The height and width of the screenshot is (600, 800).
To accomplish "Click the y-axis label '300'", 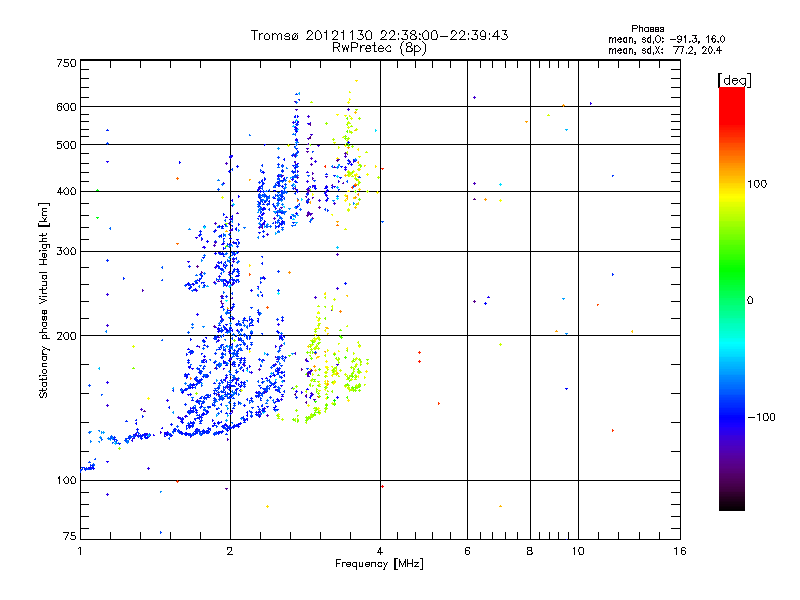I will (x=66, y=252).
